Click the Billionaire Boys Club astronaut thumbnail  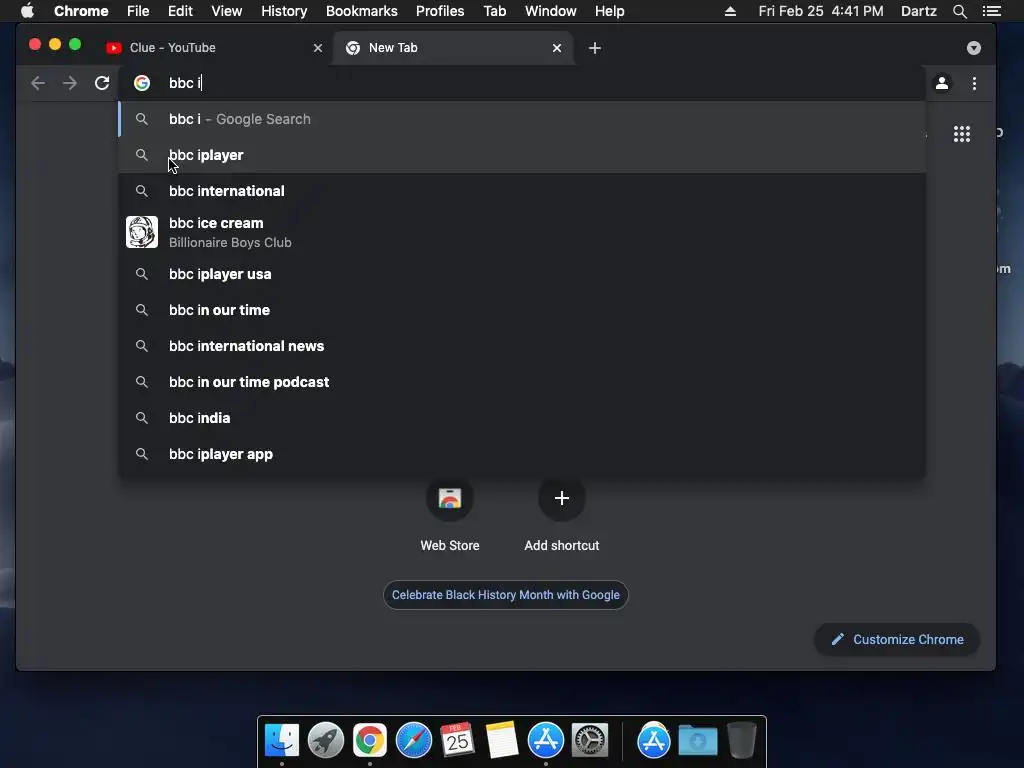click(x=142, y=232)
